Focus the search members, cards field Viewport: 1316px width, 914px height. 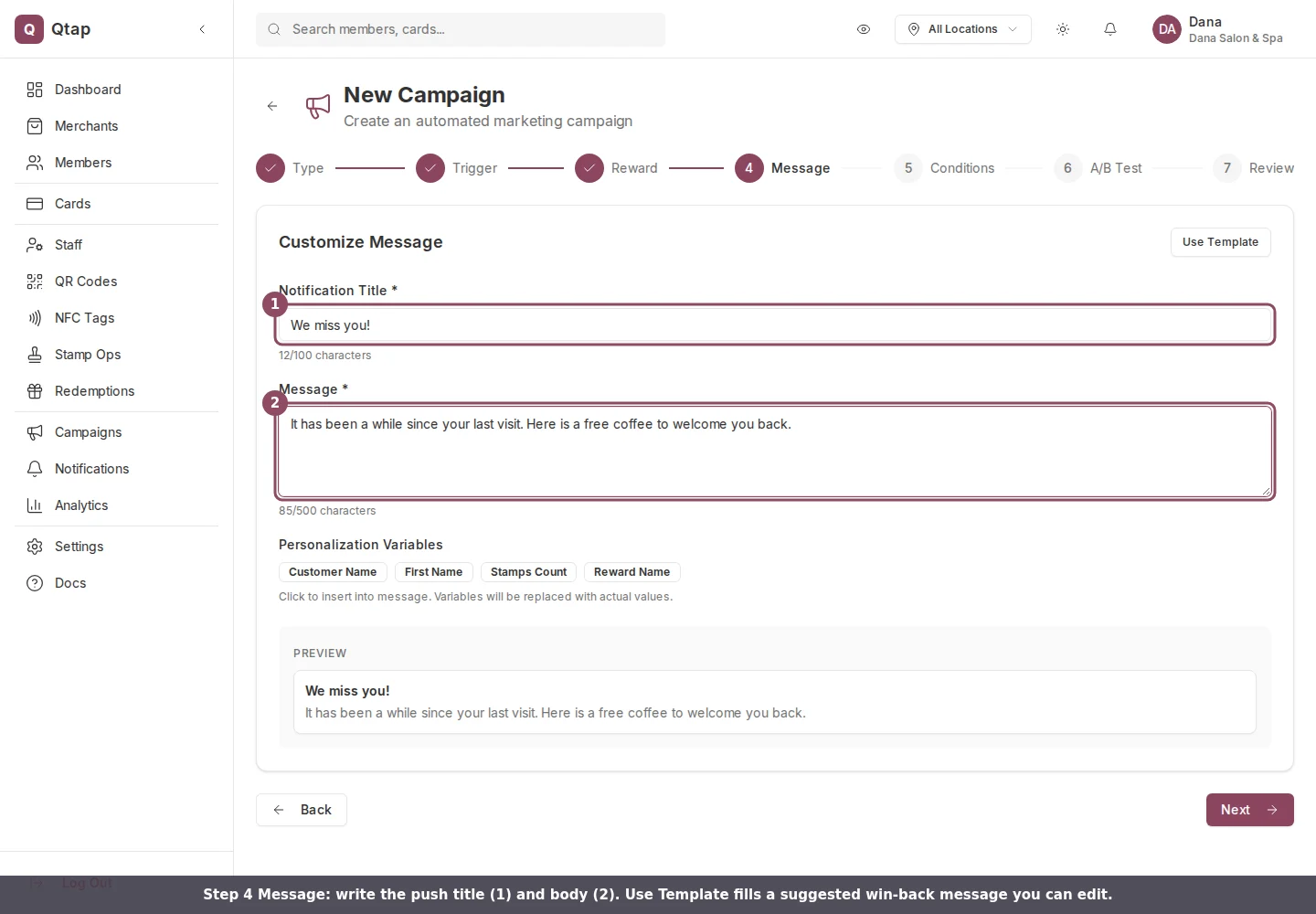(461, 29)
